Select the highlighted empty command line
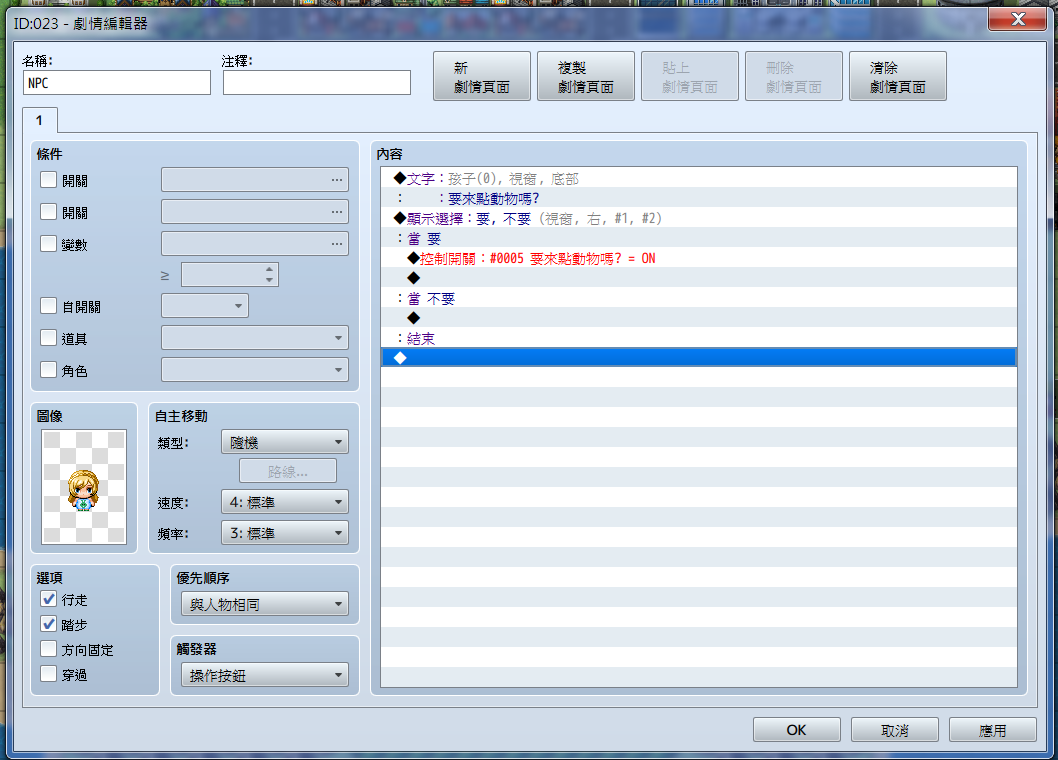 (x=698, y=358)
